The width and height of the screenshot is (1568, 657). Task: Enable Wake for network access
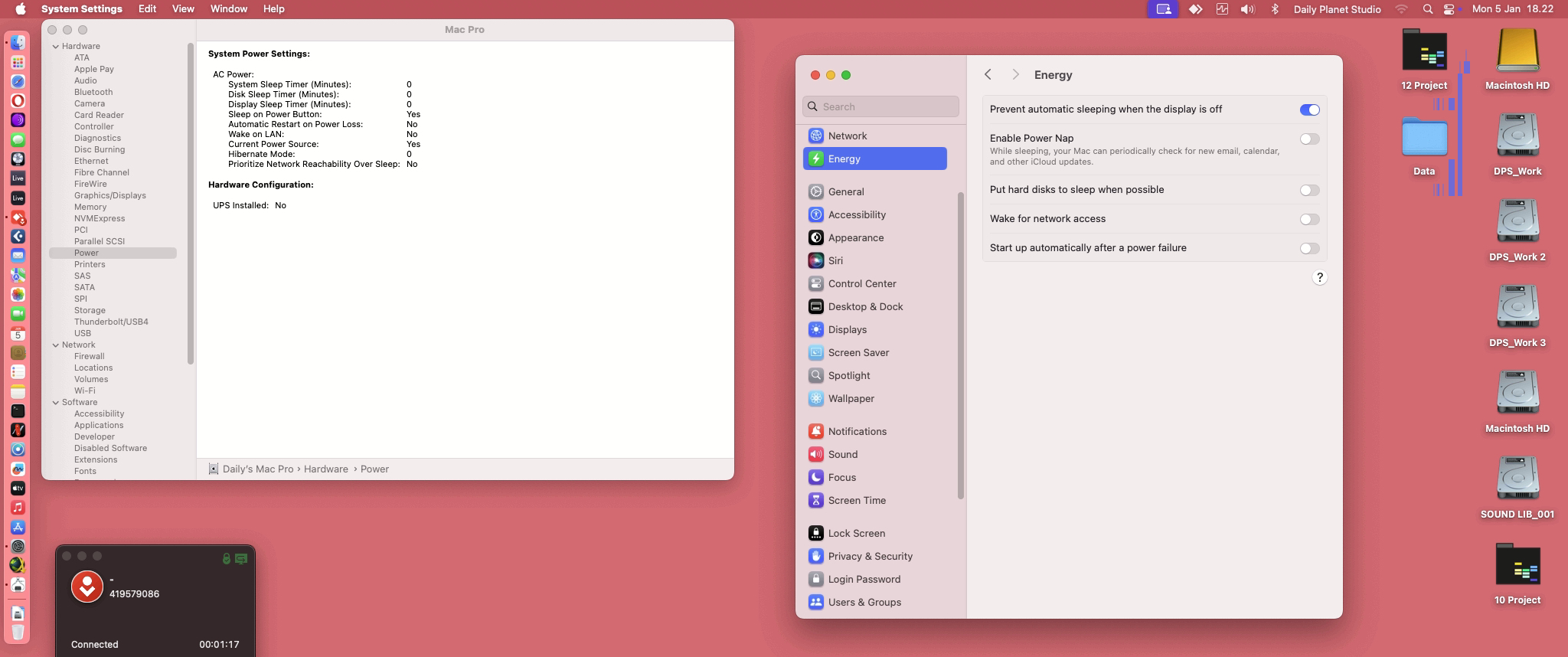[x=1309, y=219]
